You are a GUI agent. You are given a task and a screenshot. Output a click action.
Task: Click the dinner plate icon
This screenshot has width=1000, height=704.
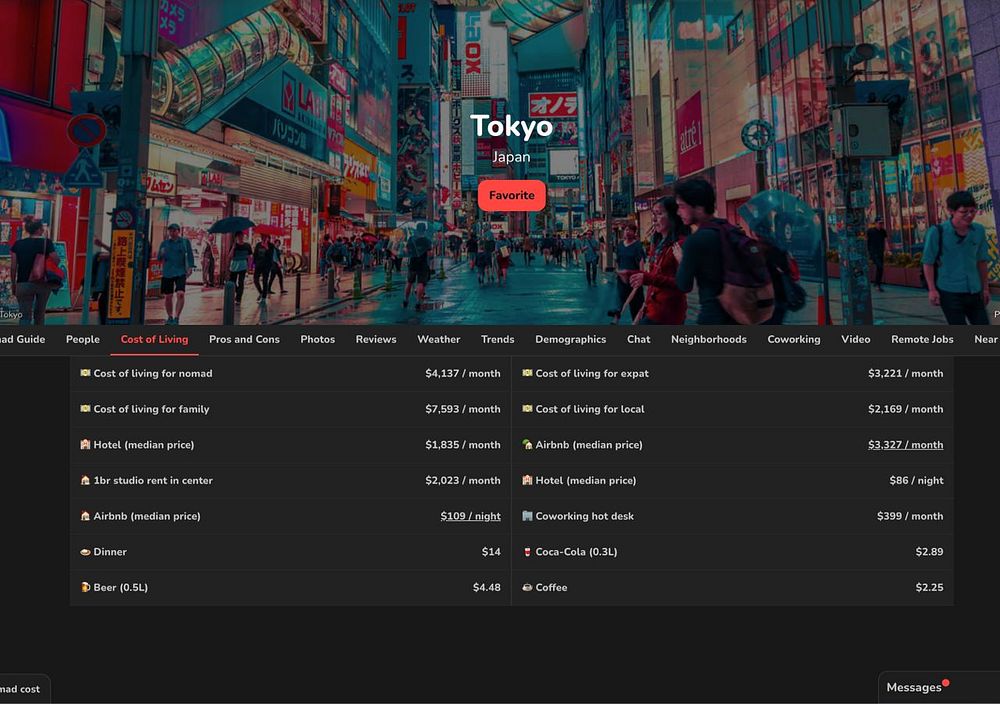pyautogui.click(x=85, y=552)
